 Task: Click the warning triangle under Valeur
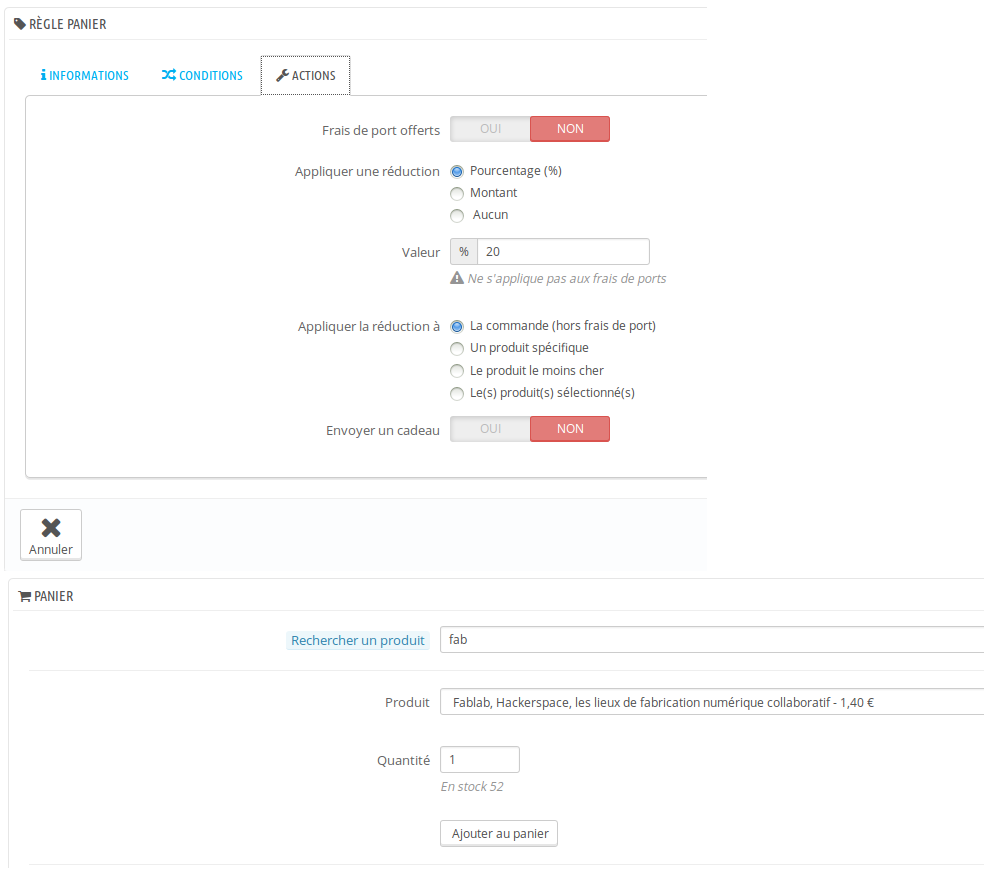pyautogui.click(x=457, y=278)
